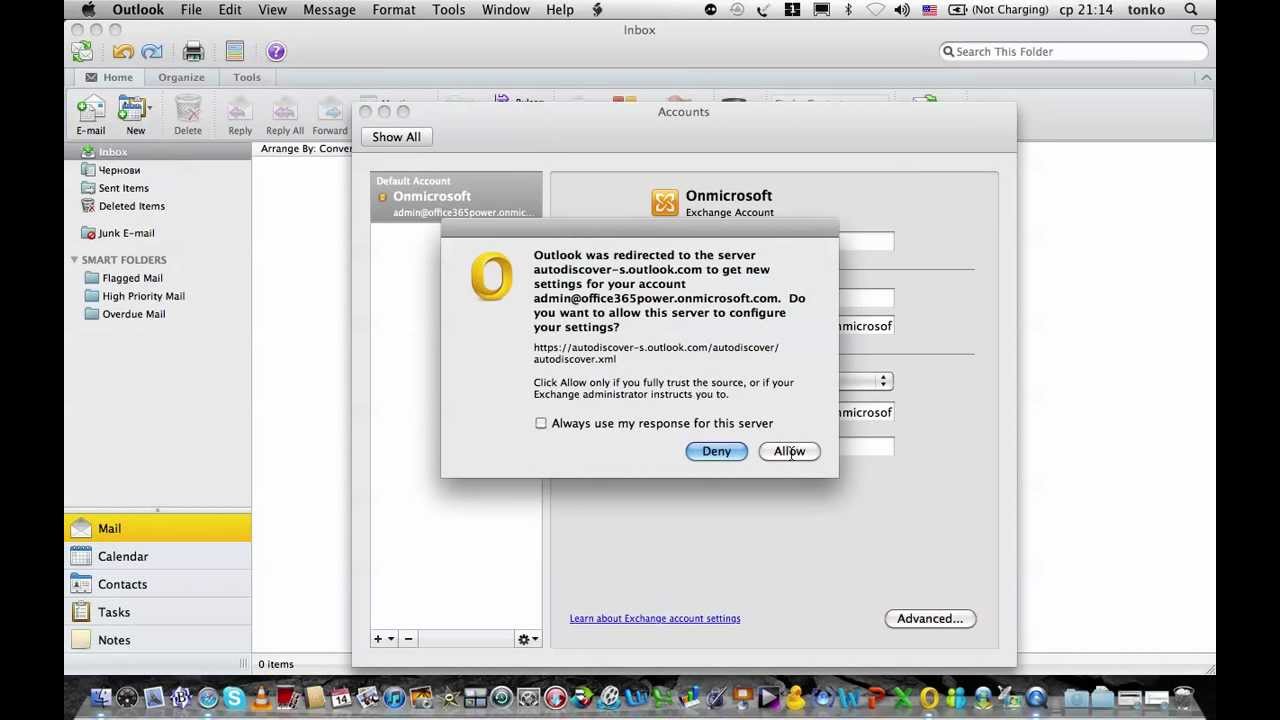The image size is (1280, 720).
Task: Open the Format menu
Action: [394, 10]
